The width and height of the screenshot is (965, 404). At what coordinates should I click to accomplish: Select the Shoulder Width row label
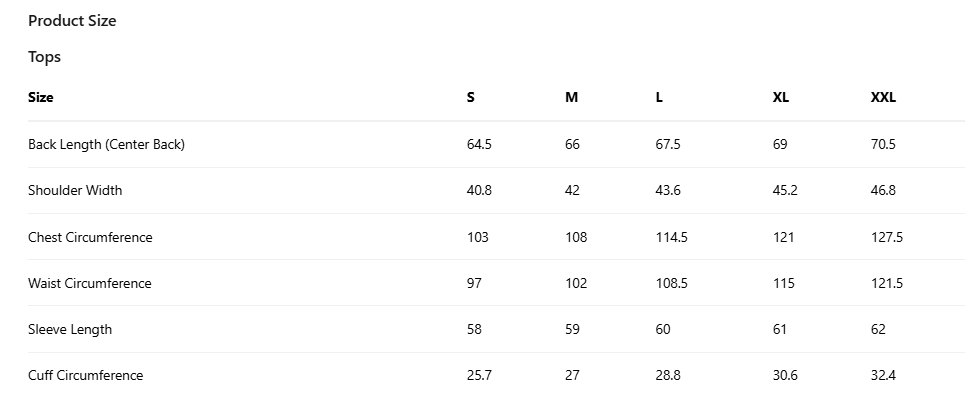(75, 190)
